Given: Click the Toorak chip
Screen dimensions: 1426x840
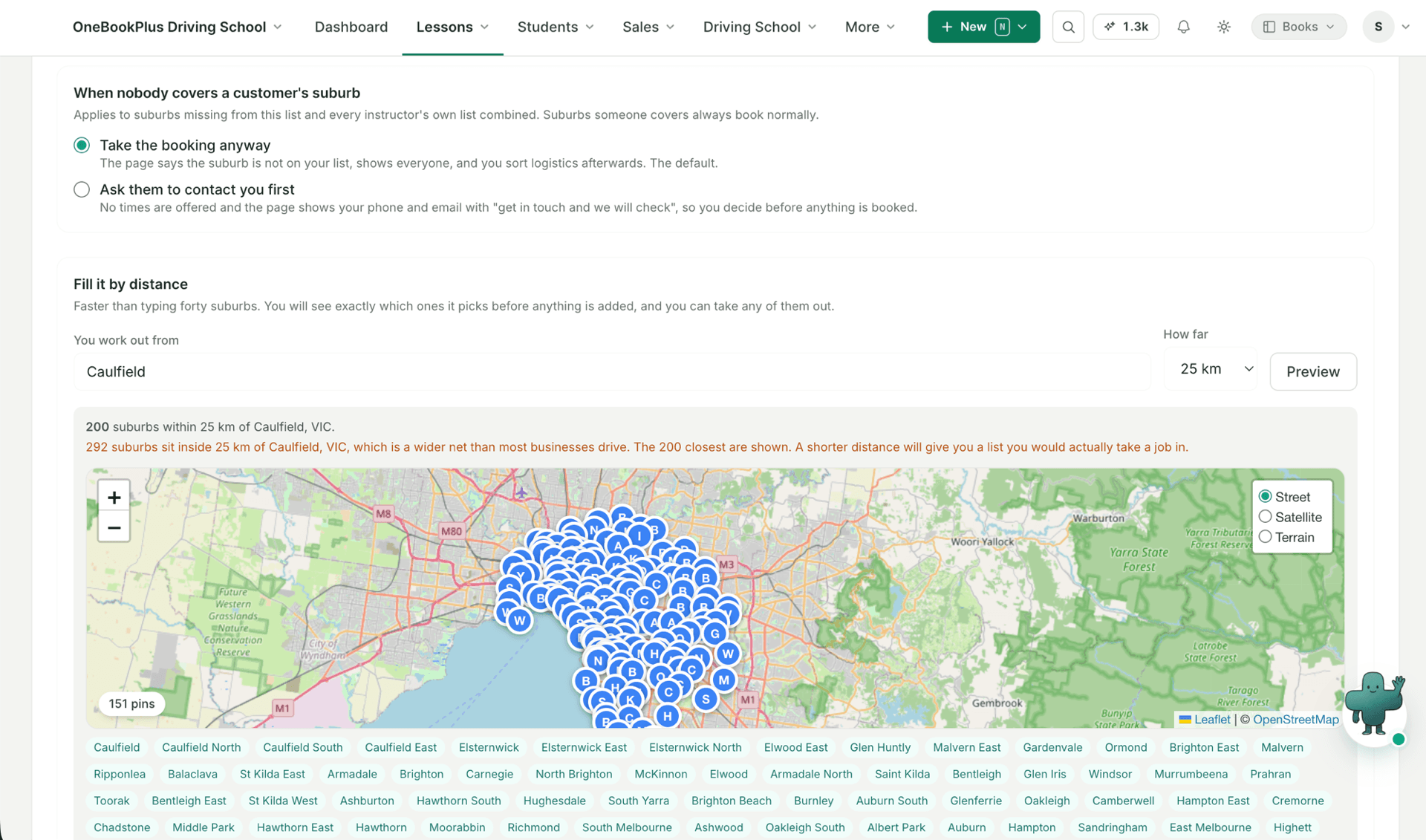Looking at the screenshot, I should [111, 801].
